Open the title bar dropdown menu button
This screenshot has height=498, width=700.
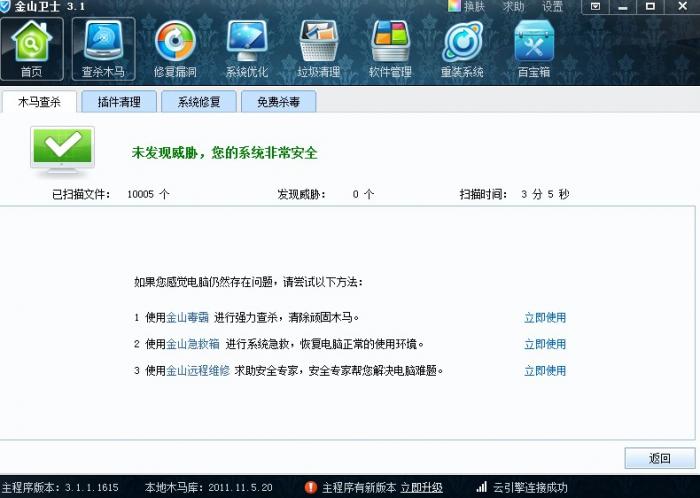[x=595, y=7]
